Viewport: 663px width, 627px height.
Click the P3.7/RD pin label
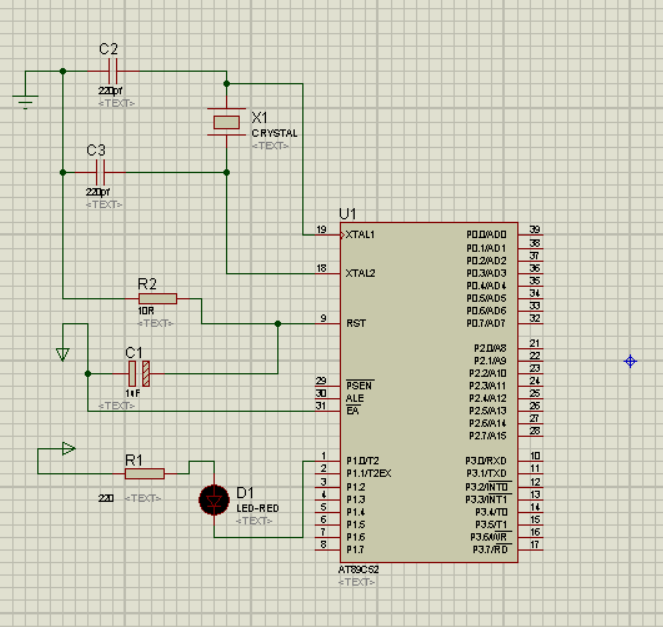[x=490, y=549]
